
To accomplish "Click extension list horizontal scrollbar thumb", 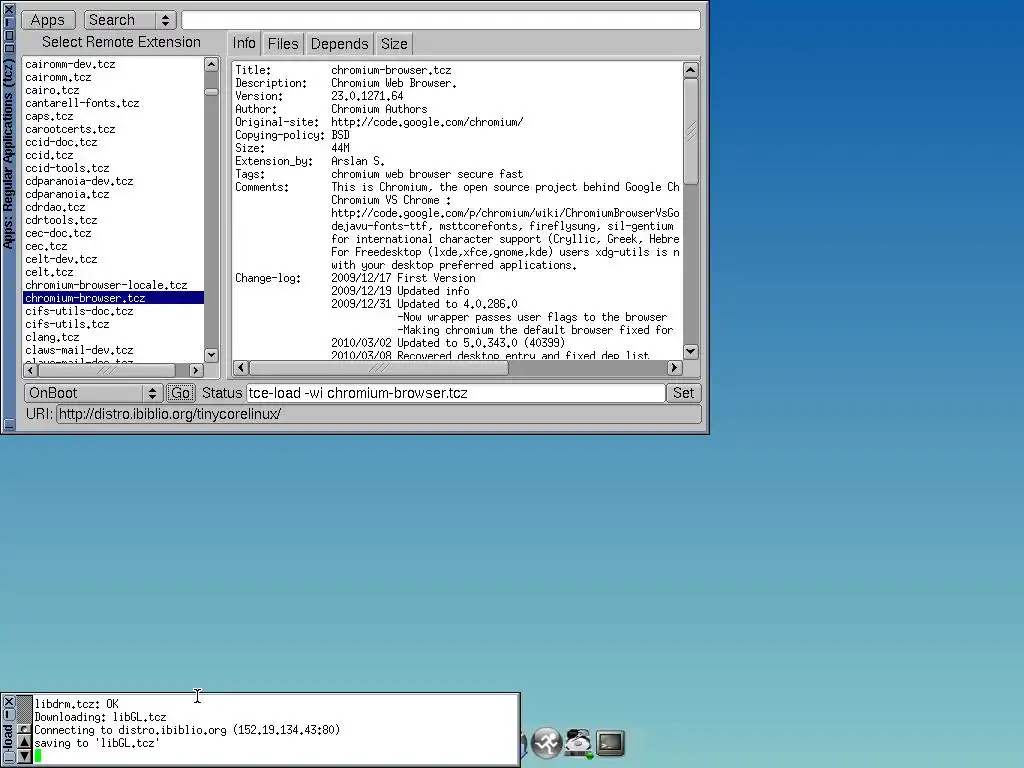I will (x=106, y=370).
